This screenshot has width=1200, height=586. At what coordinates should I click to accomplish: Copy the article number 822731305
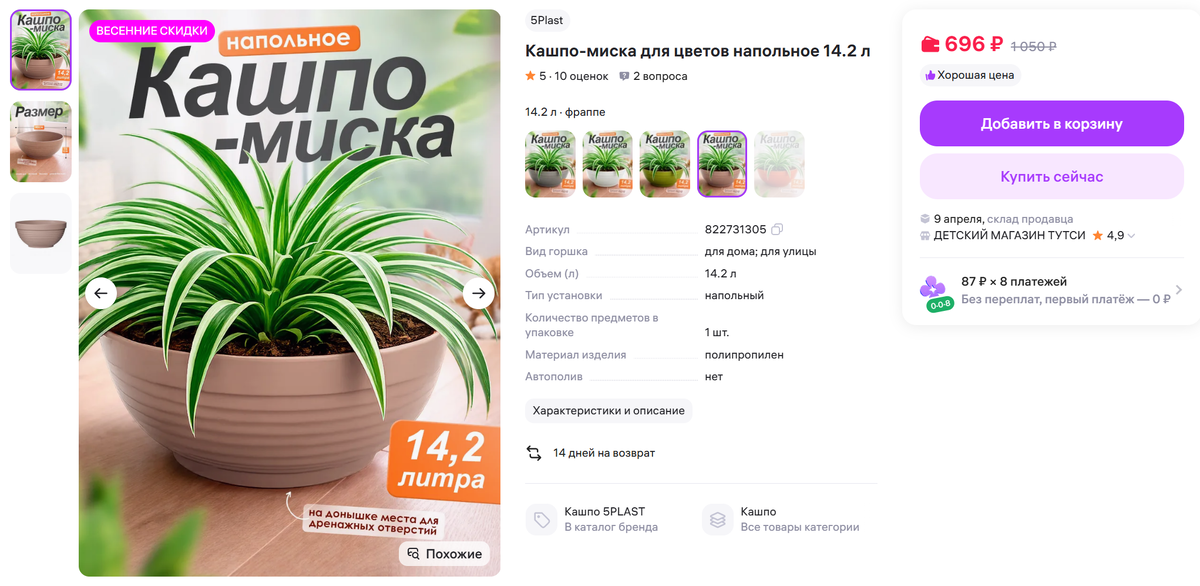[x=777, y=229]
